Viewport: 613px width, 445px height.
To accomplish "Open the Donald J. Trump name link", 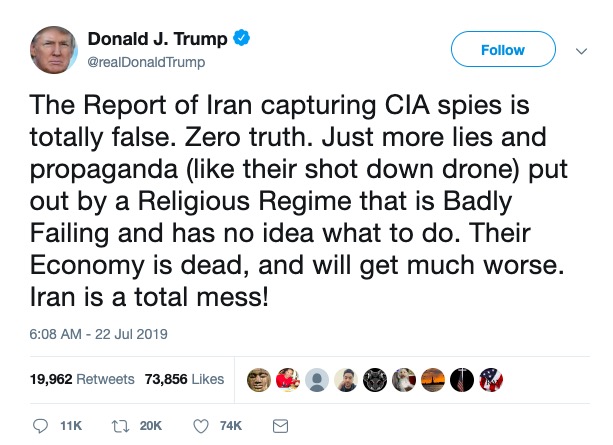I will point(159,40).
